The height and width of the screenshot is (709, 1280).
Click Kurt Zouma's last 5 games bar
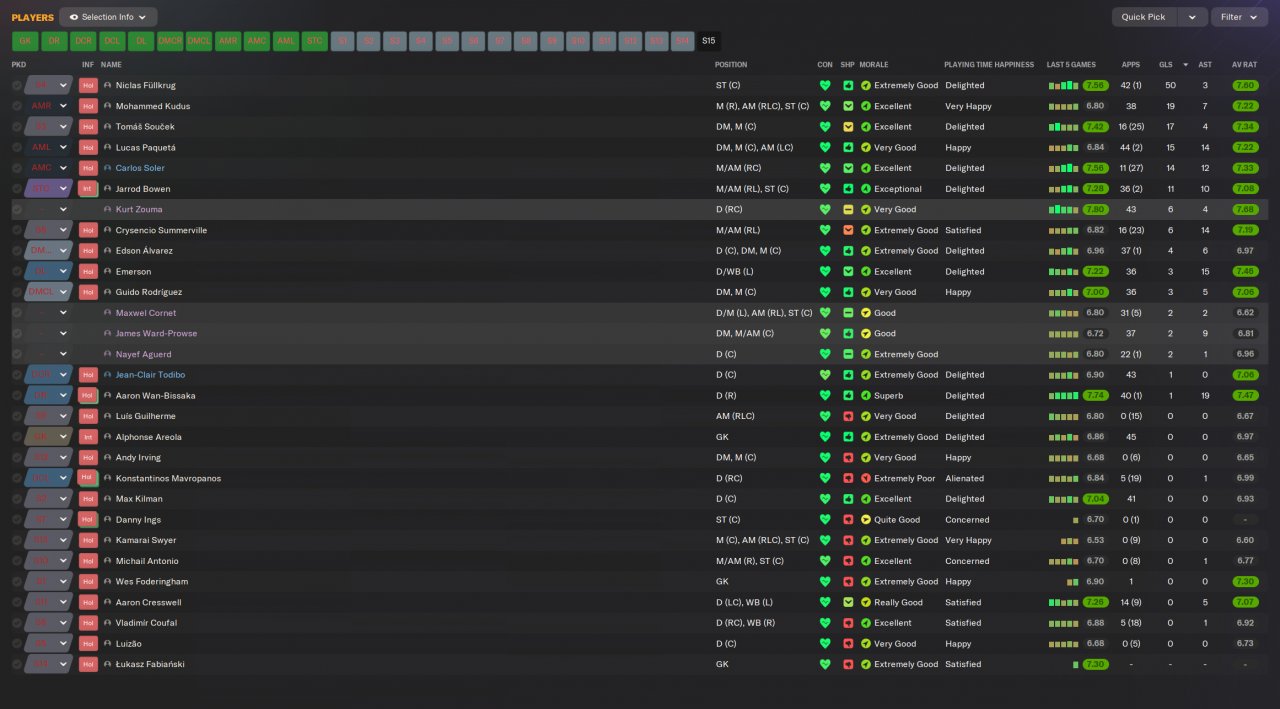[x=1063, y=209]
